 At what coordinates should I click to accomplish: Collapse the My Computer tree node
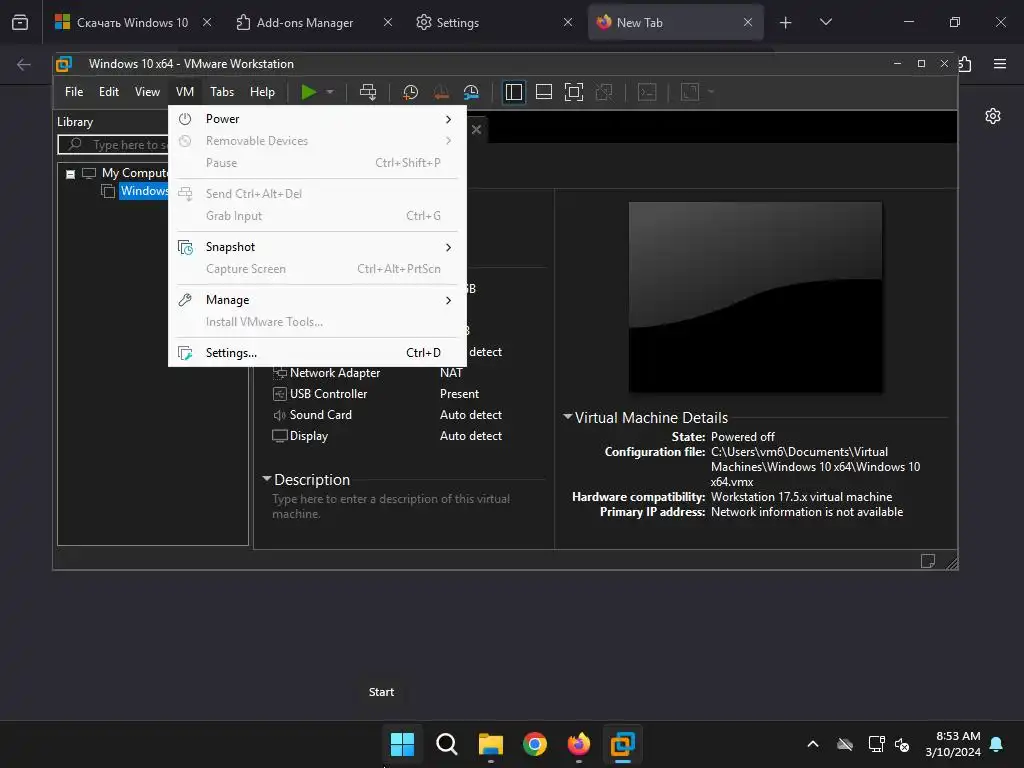click(71, 174)
